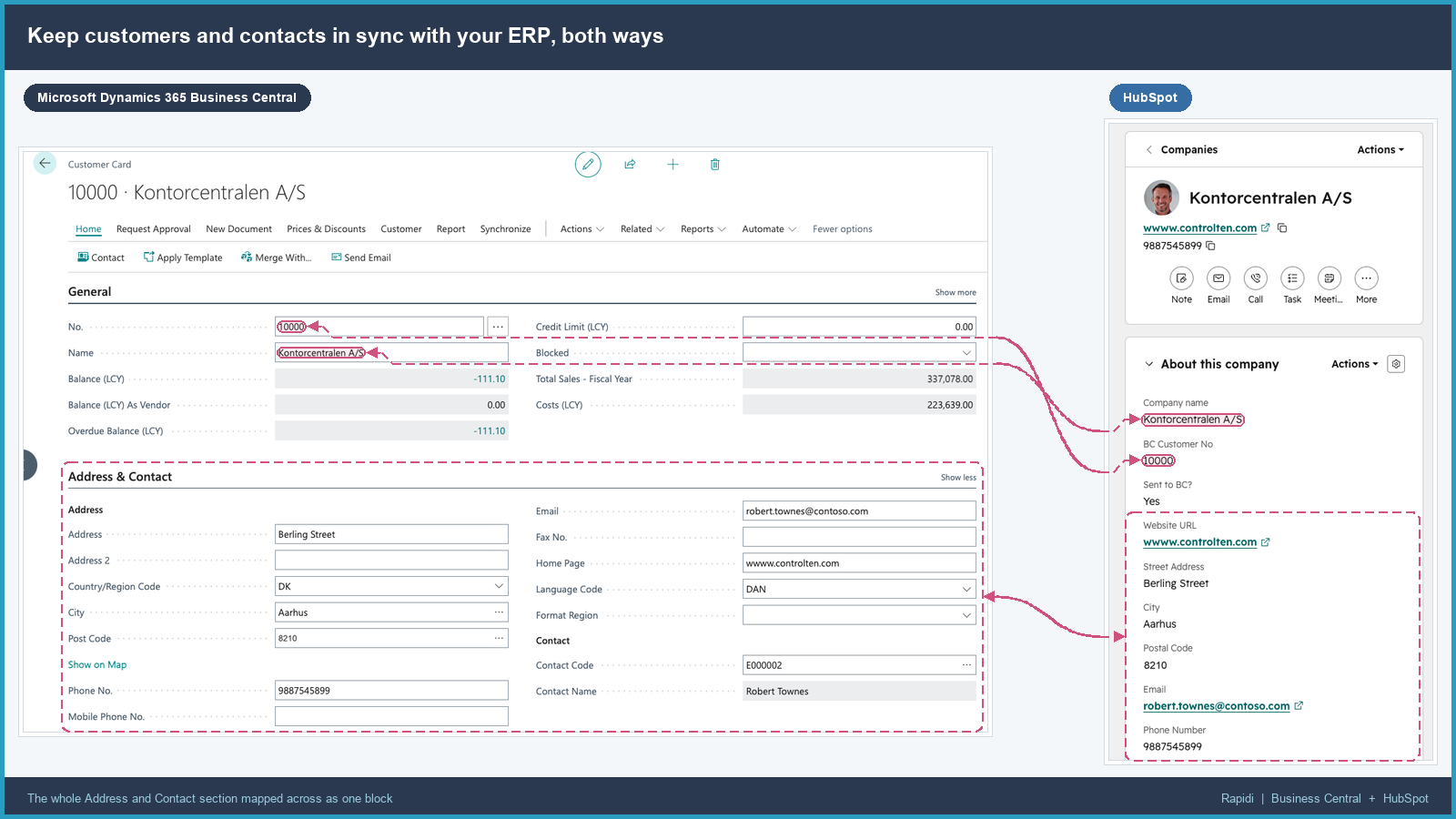1456x819 pixels.
Task: Expand the Country/Region Code dropdown
Action: 391,586
